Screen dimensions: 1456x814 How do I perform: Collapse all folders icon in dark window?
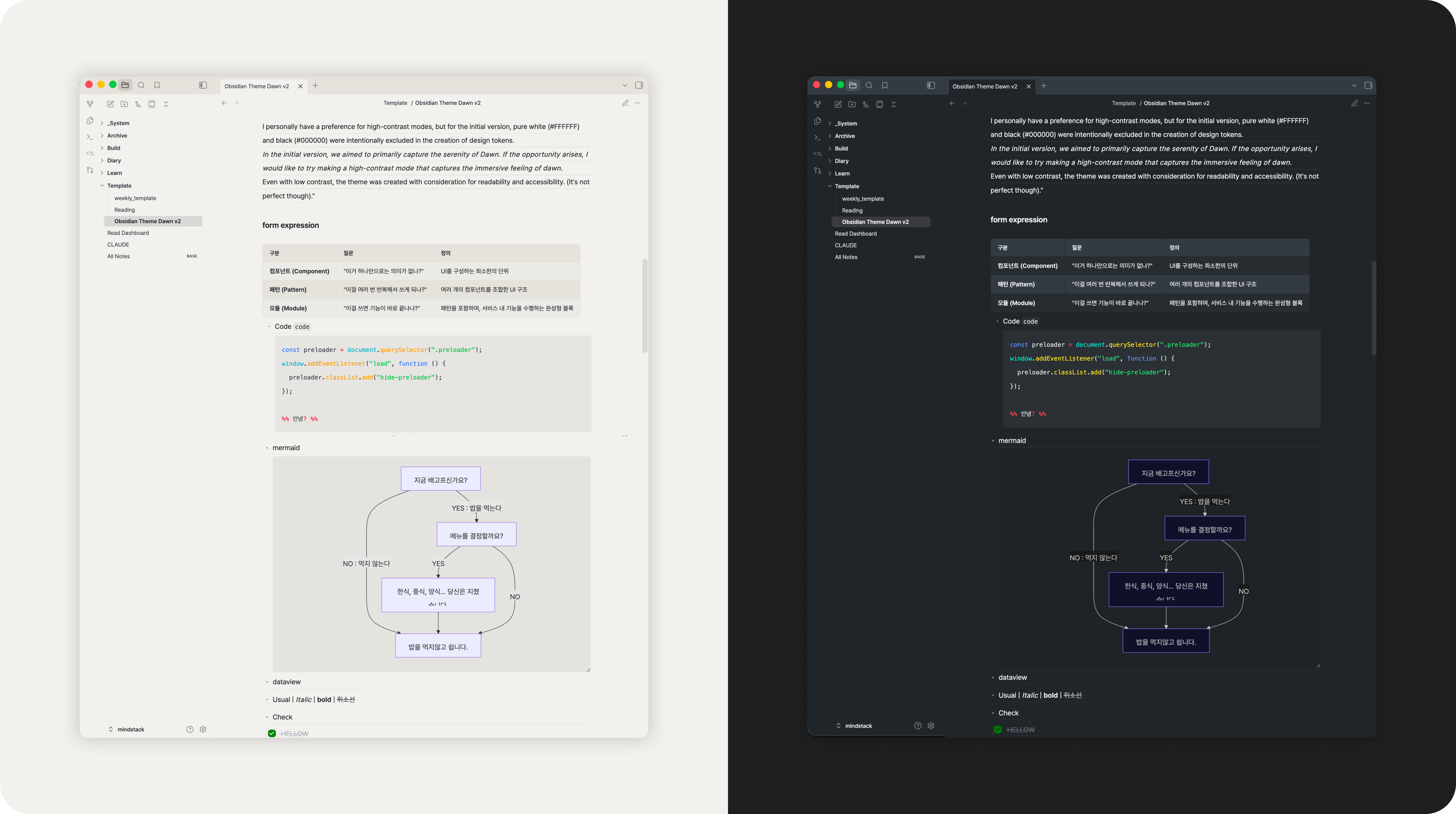(894, 105)
